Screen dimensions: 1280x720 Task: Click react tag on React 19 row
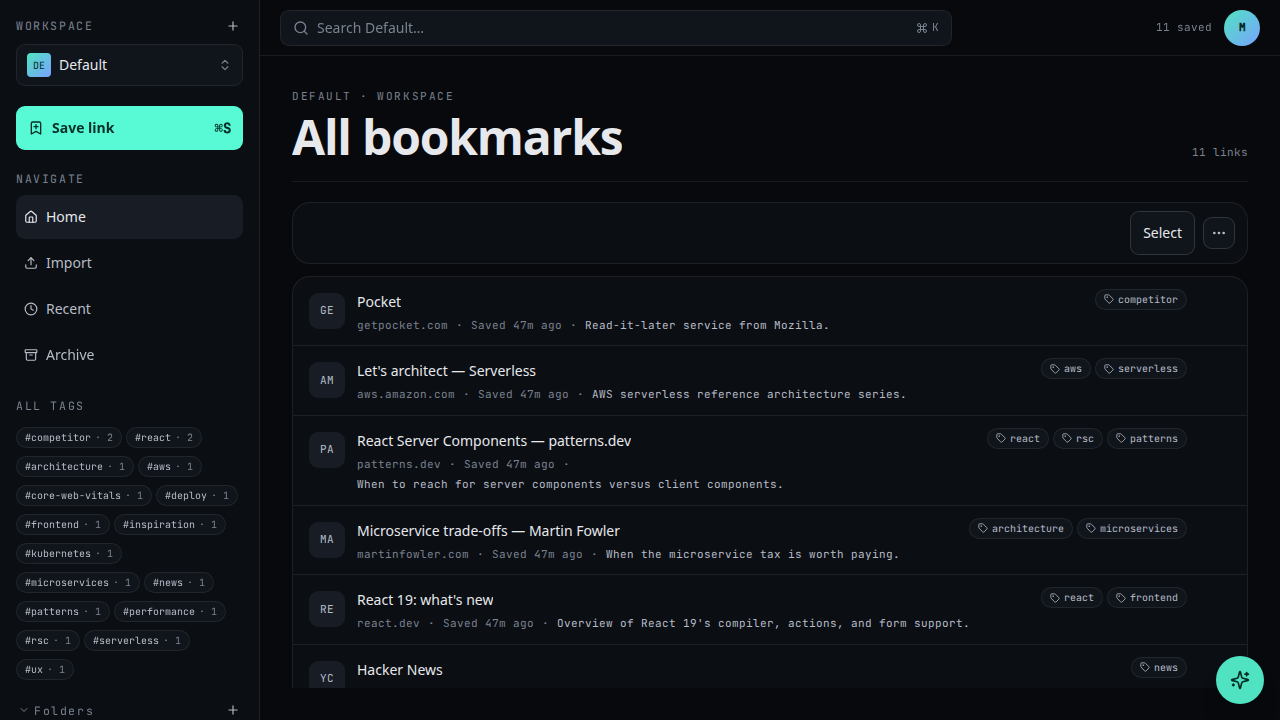pos(1072,598)
